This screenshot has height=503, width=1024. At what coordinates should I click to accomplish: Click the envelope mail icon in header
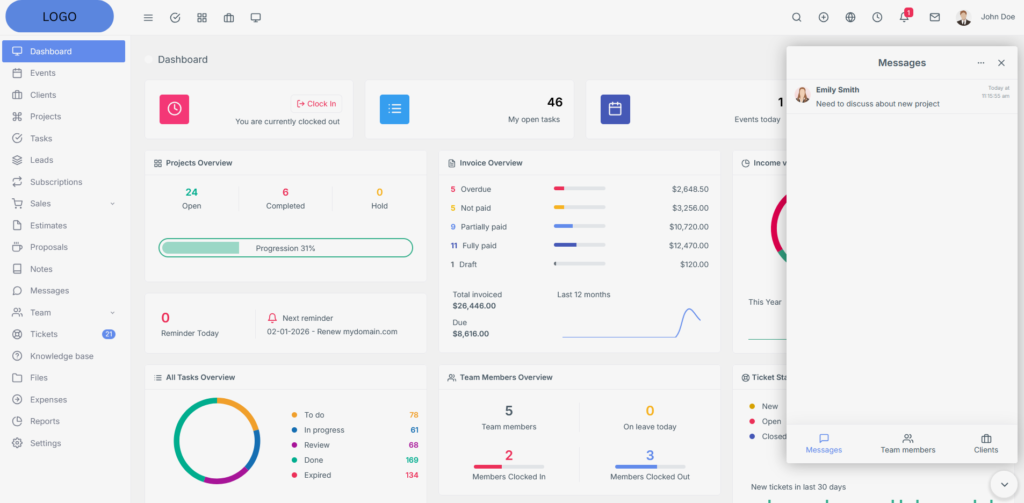[x=935, y=17]
